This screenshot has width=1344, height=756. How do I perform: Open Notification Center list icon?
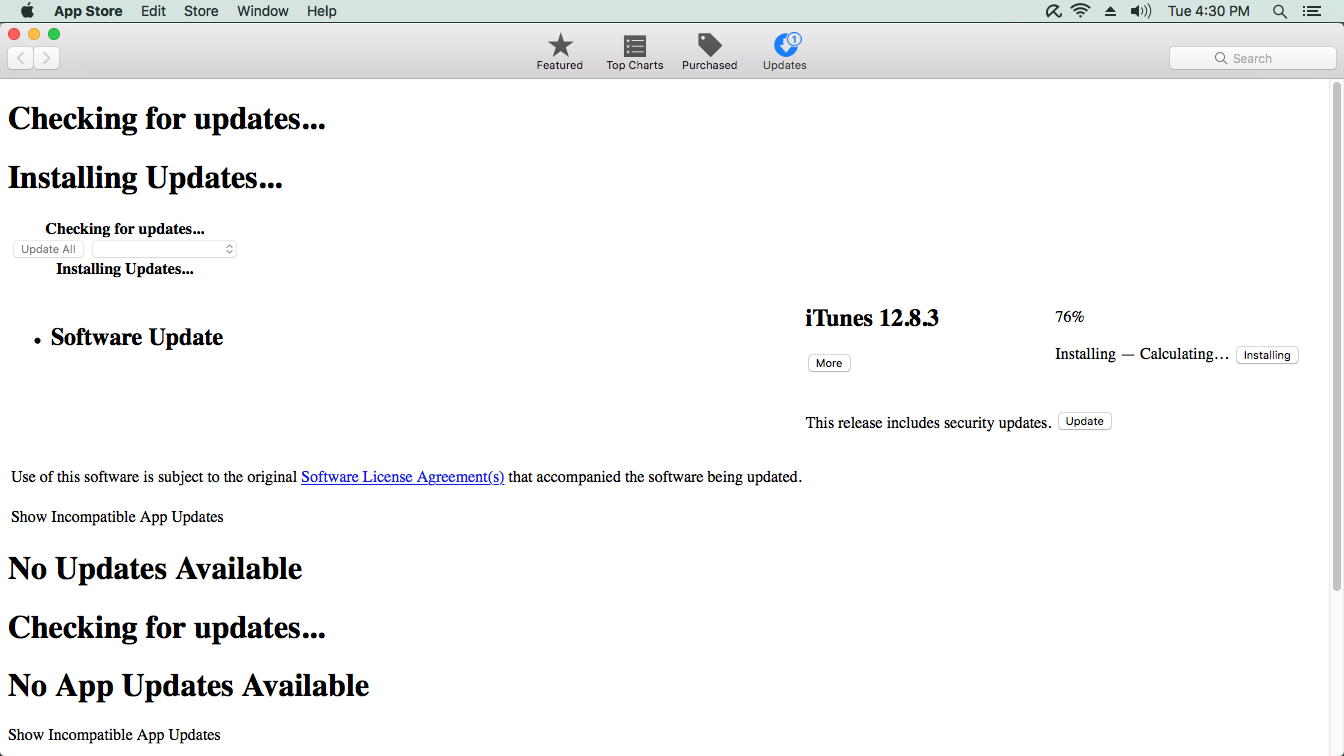coord(1312,11)
